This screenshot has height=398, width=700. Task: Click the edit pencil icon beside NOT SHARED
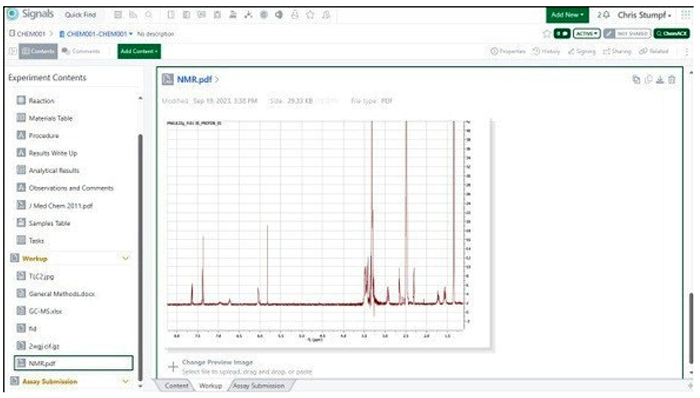(609, 33)
